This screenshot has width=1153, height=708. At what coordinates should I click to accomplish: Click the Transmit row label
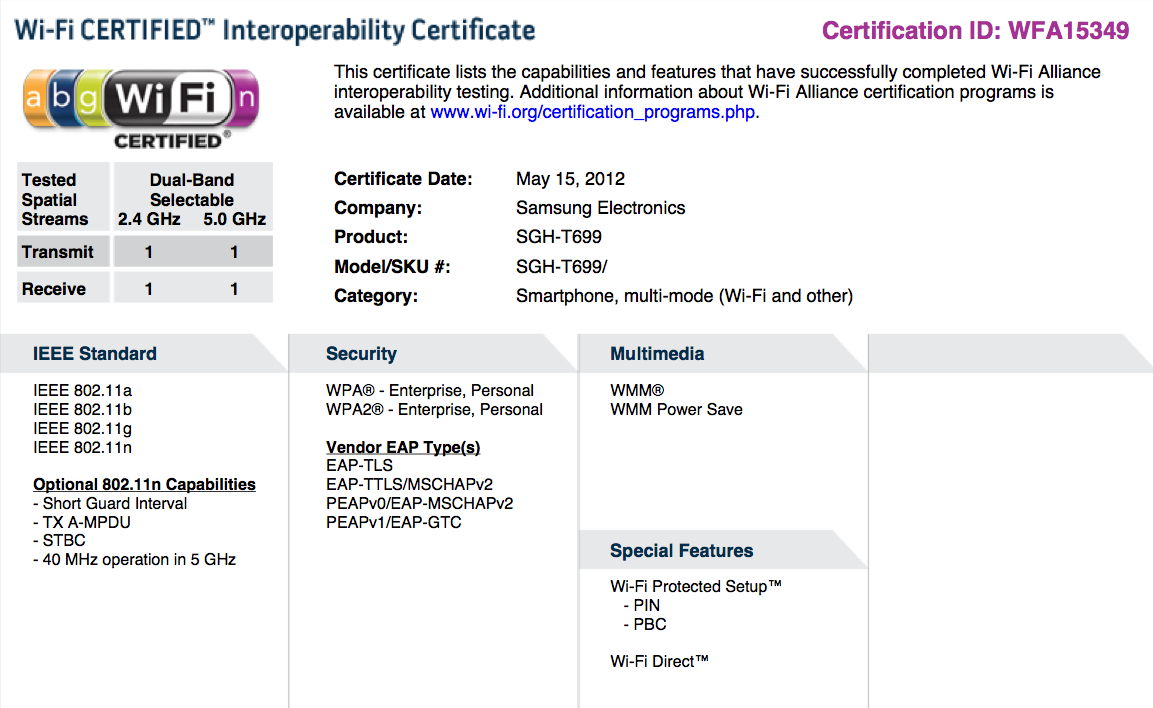(x=58, y=253)
